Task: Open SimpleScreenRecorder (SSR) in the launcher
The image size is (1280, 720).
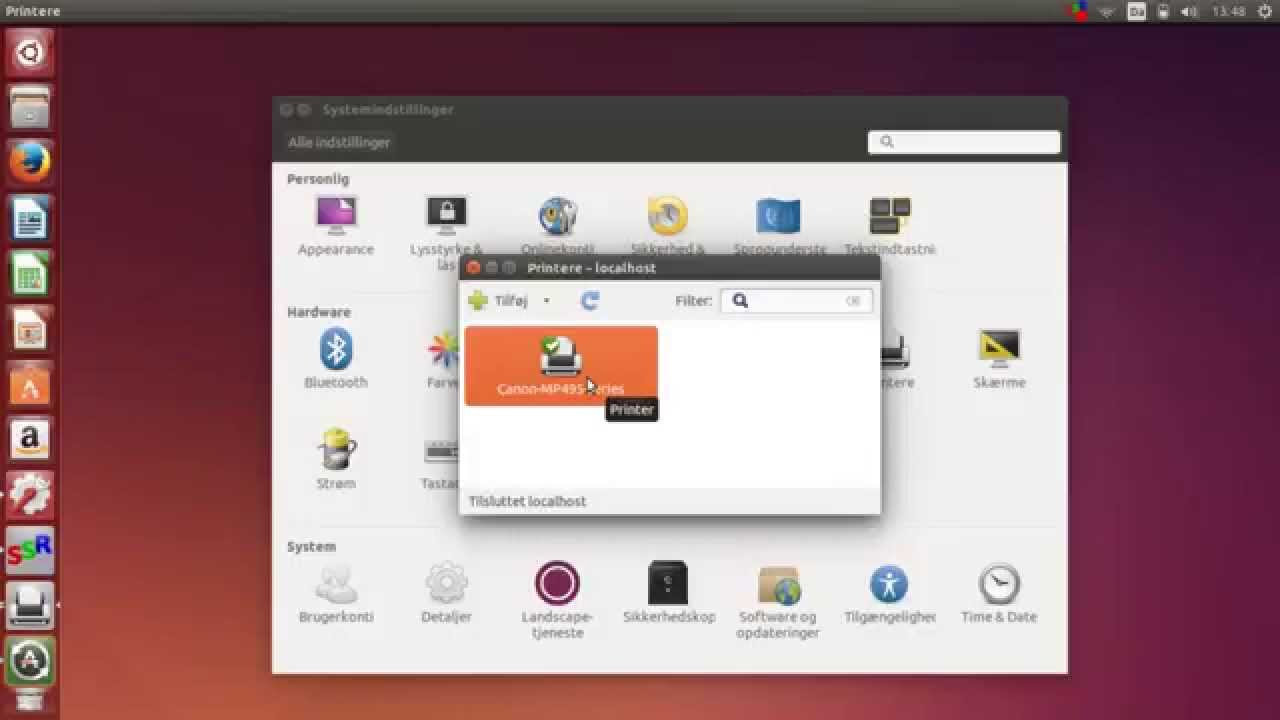Action: click(x=30, y=550)
